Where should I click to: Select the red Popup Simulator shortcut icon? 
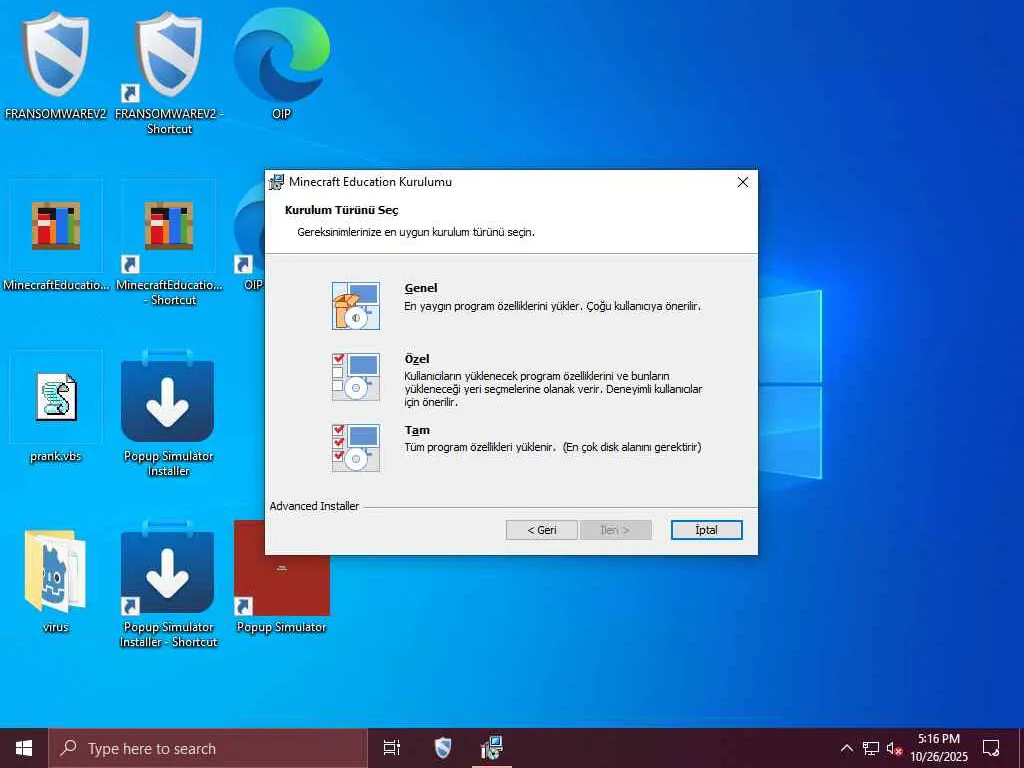point(281,577)
